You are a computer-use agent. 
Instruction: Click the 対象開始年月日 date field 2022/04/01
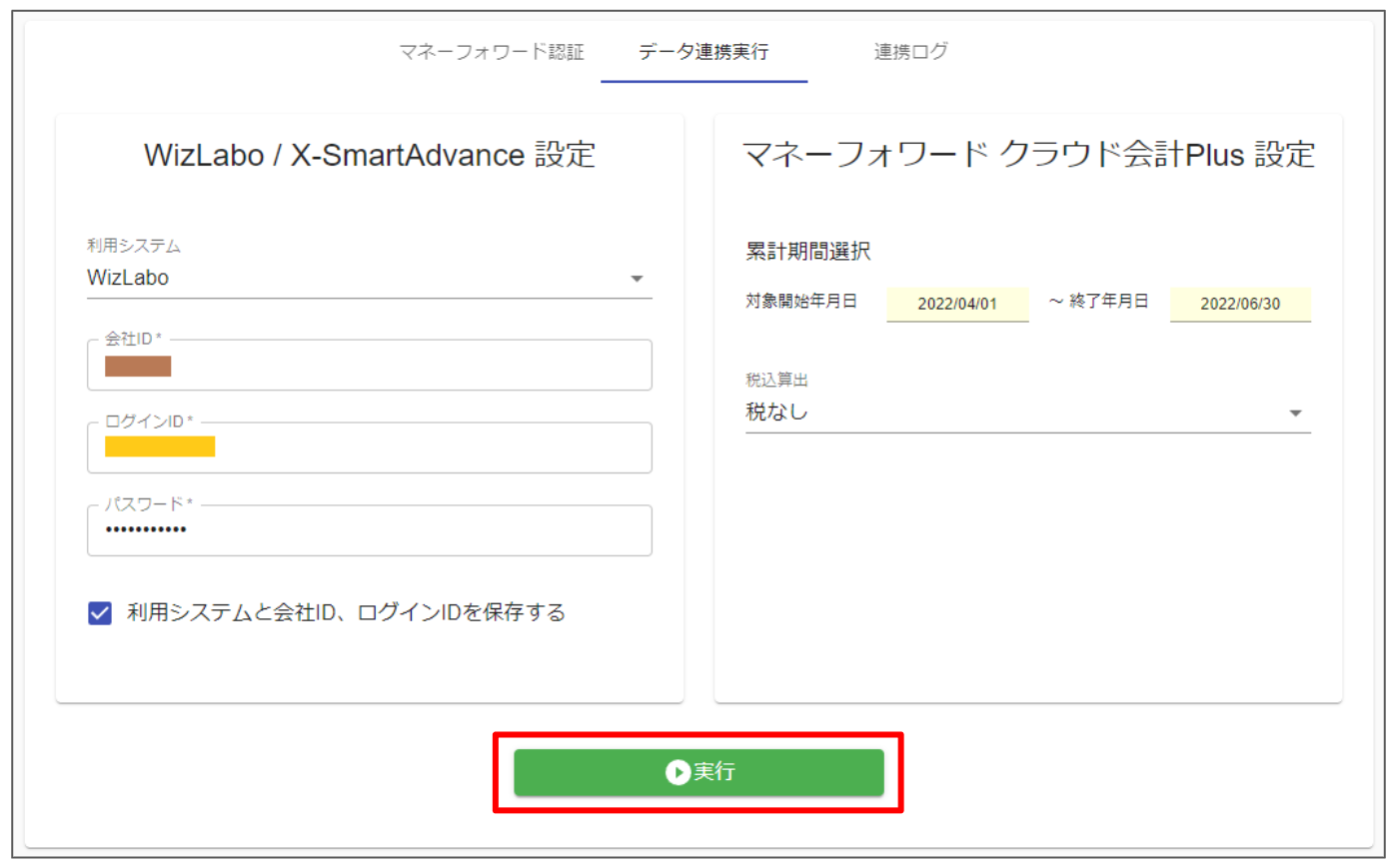(957, 304)
